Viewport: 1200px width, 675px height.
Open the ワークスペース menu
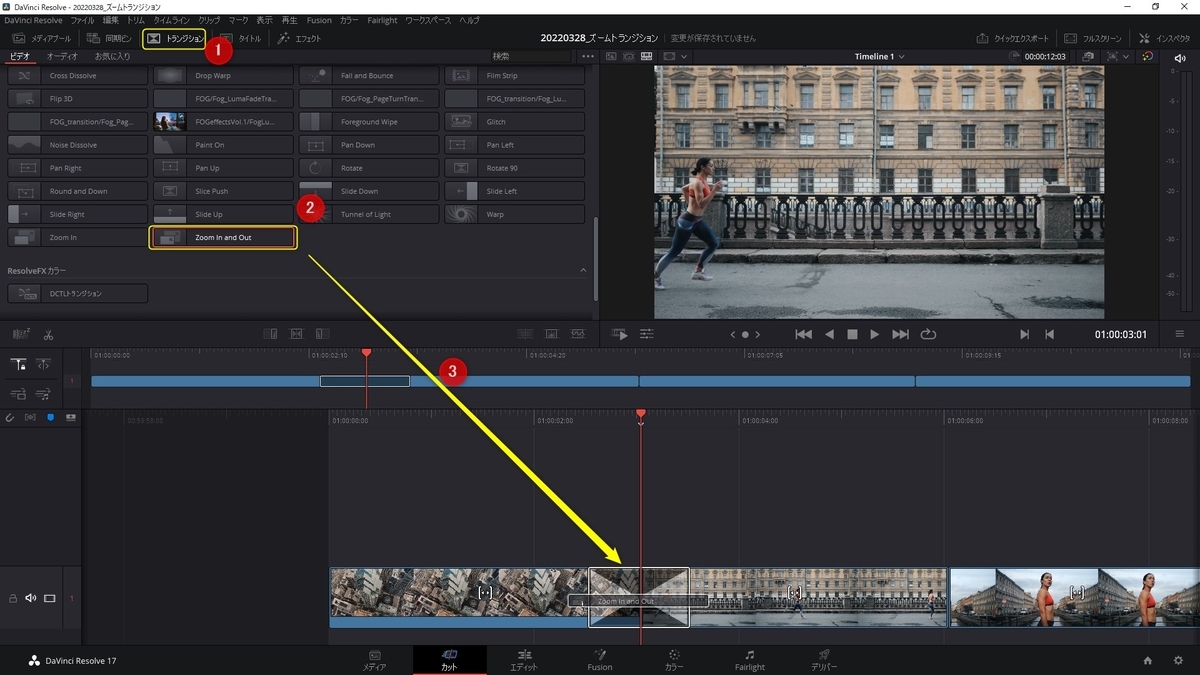(428, 20)
